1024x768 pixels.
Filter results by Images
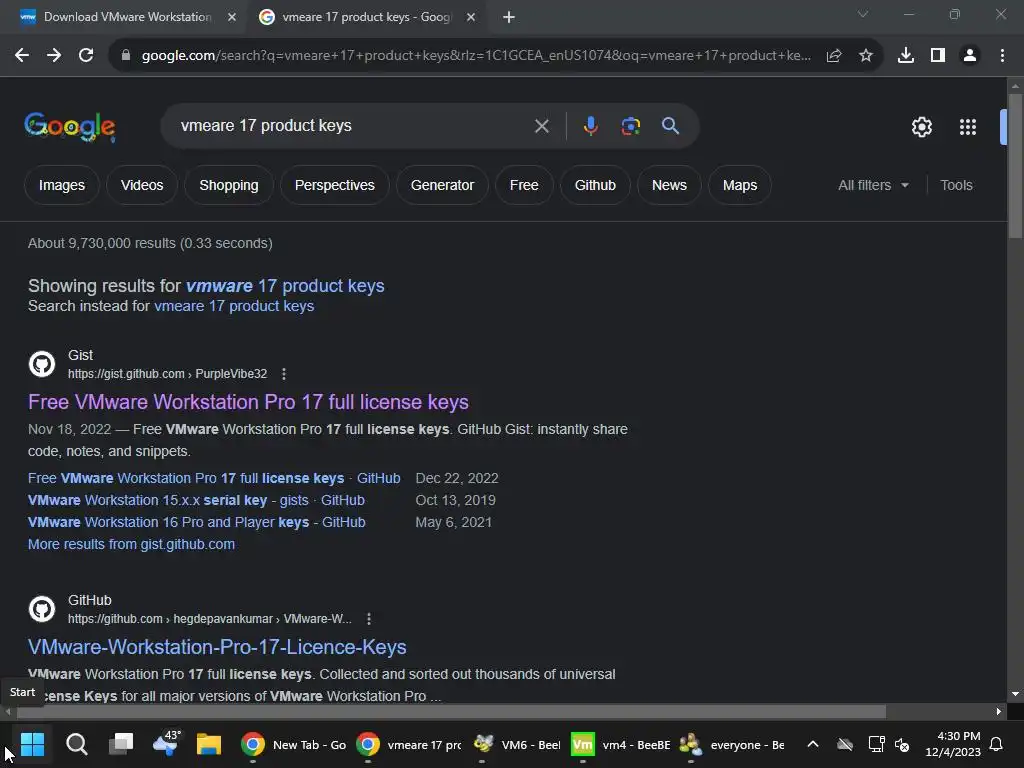(x=62, y=185)
